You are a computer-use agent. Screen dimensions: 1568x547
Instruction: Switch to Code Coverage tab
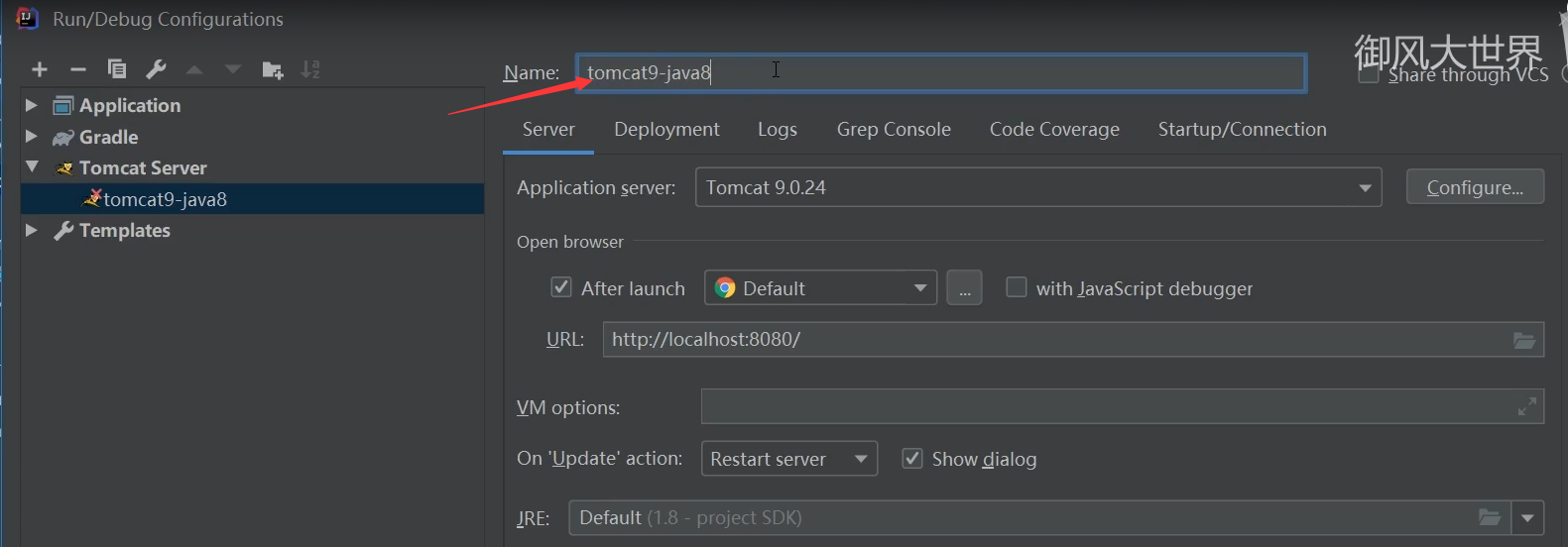click(1054, 129)
